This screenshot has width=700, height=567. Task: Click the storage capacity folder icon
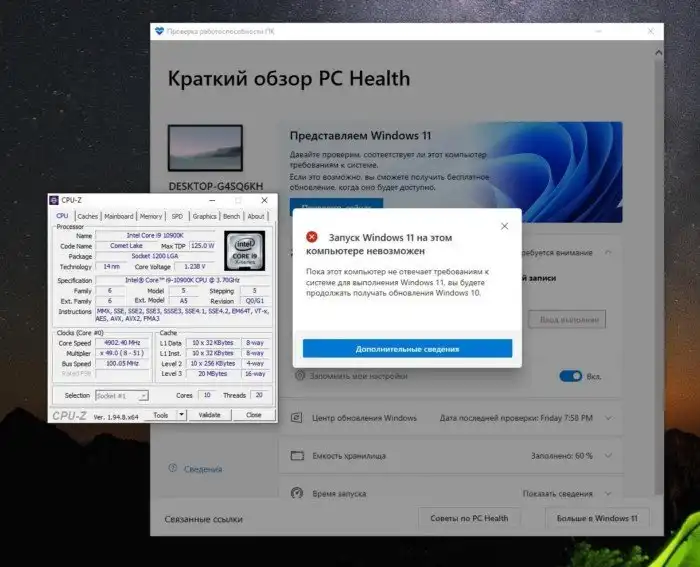point(297,455)
